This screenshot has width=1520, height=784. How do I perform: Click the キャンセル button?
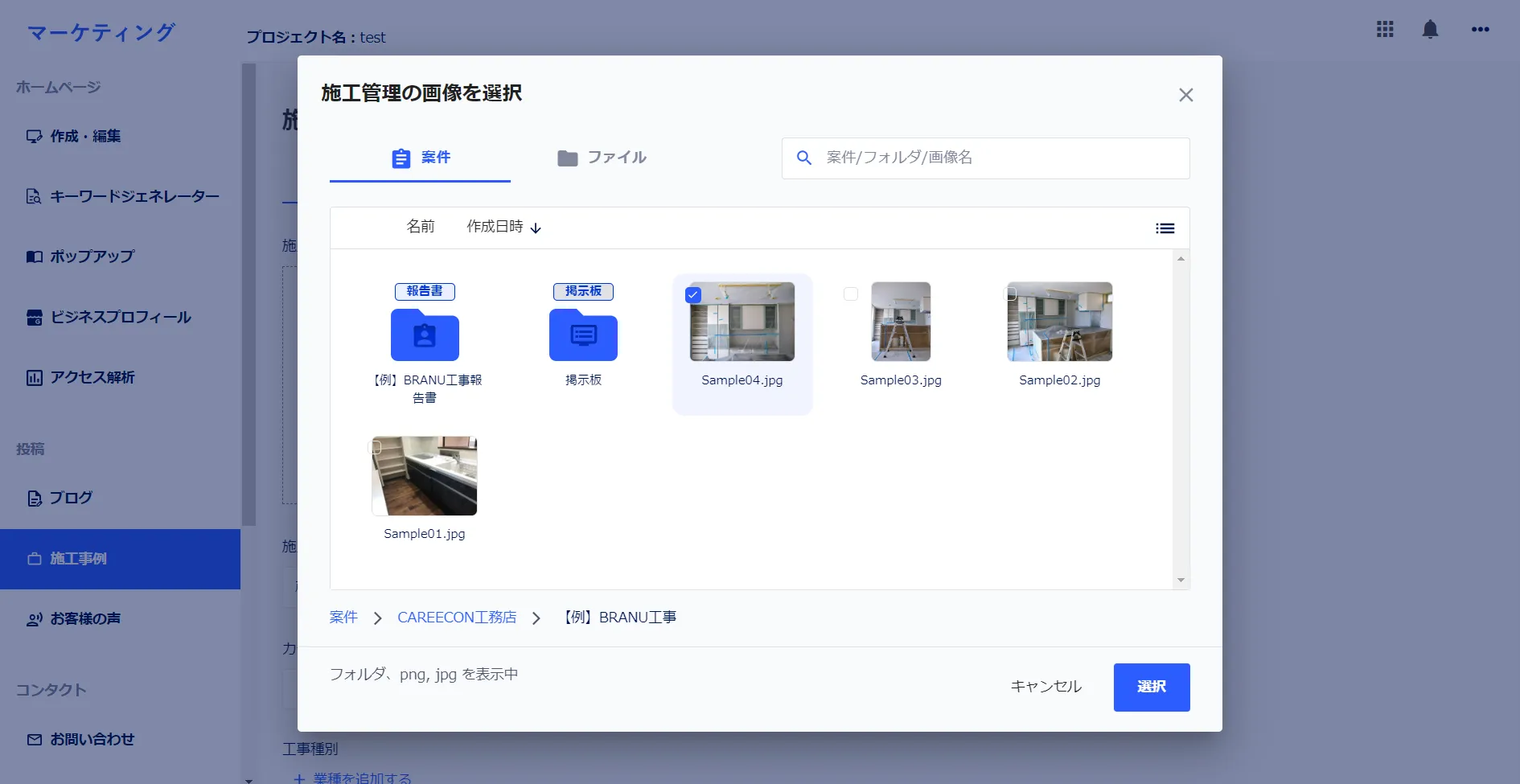coord(1046,687)
